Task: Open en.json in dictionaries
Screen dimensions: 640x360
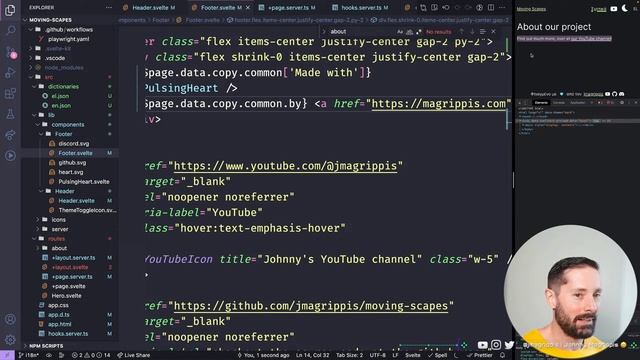Action: pos(61,105)
